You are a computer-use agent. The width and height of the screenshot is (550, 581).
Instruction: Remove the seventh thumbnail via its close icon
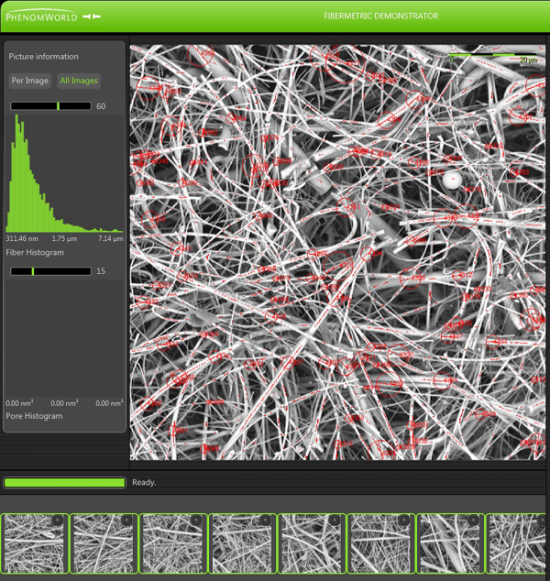point(473,520)
